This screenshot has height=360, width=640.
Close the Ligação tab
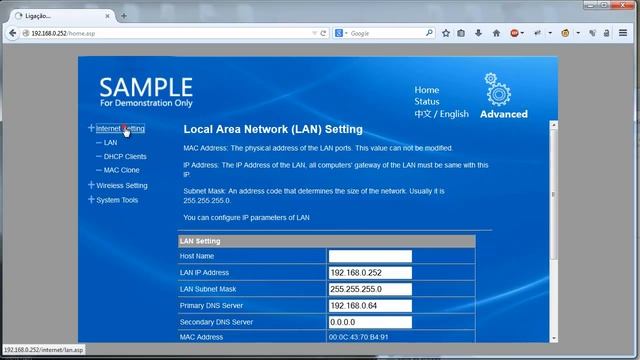[x=107, y=16]
